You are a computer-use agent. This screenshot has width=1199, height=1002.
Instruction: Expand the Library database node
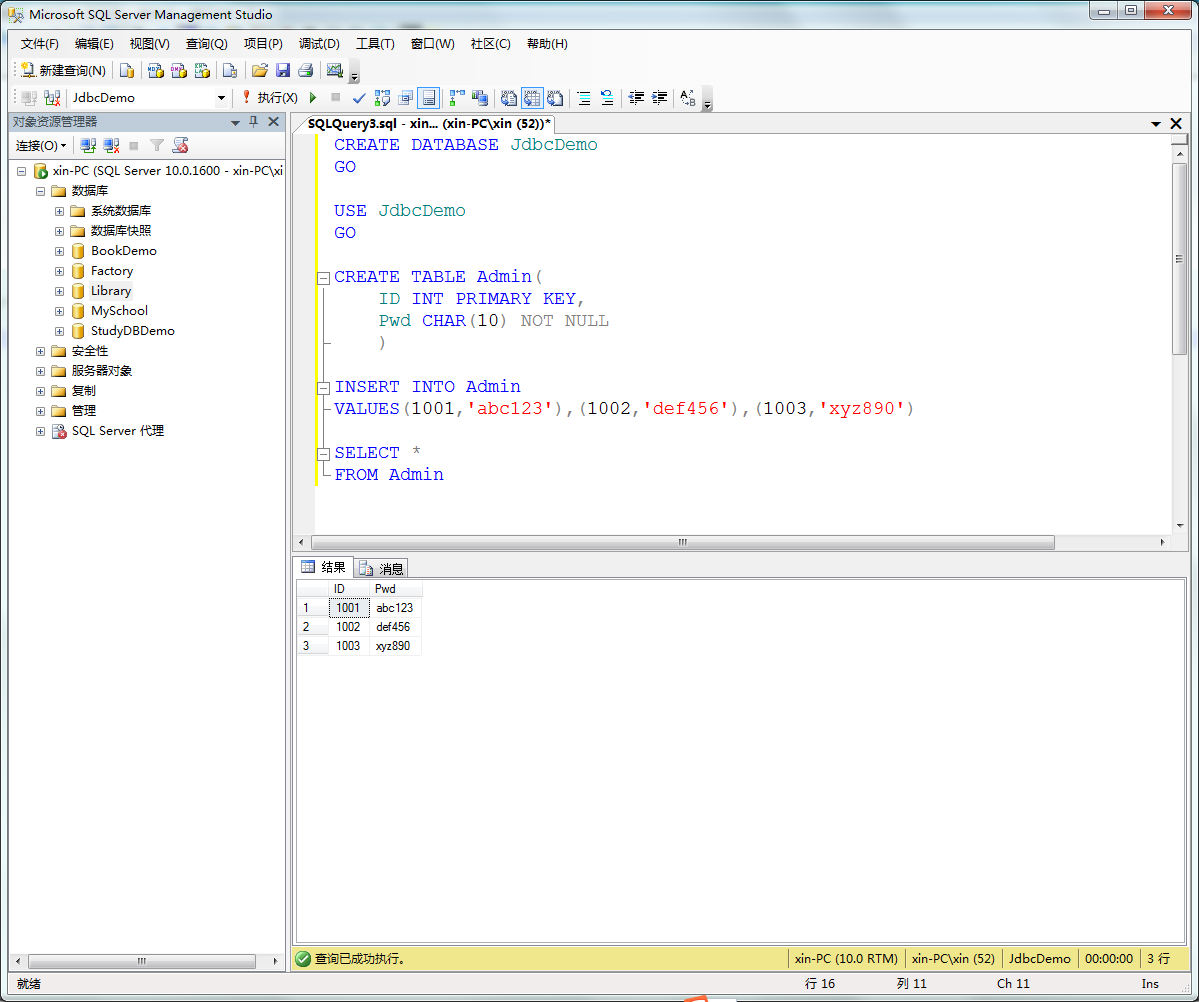tap(60, 291)
